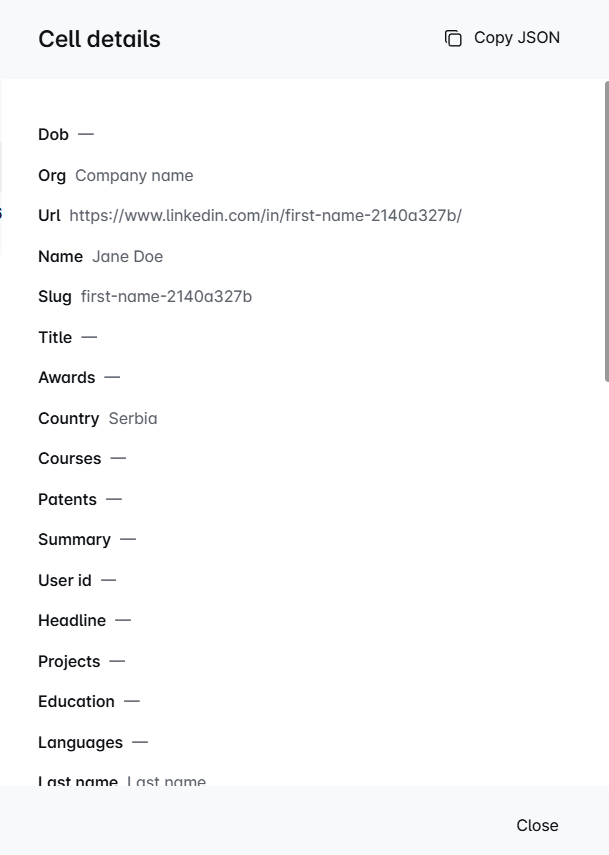609x855 pixels.
Task: Click the User id field label
Action: click(64, 581)
